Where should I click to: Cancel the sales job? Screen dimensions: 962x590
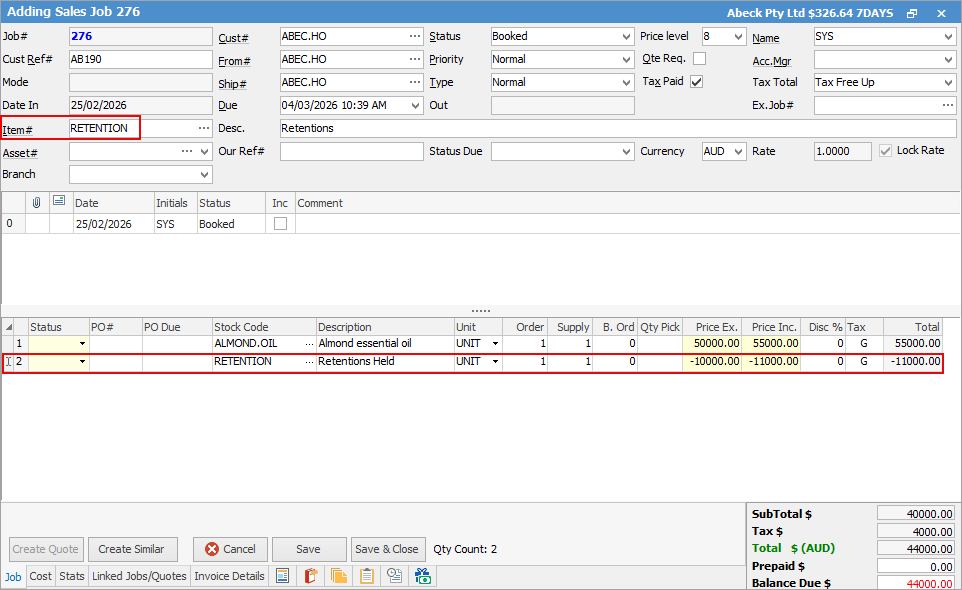point(230,549)
